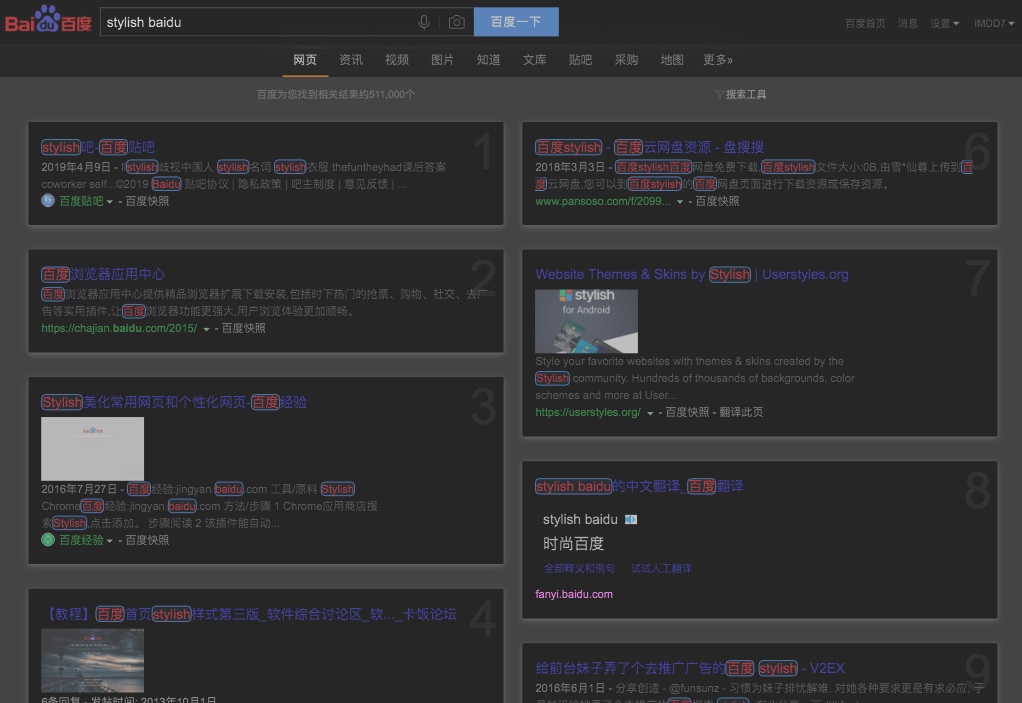Switch to the 图片 images tab
The image size is (1022, 703).
pyautogui.click(x=442, y=60)
